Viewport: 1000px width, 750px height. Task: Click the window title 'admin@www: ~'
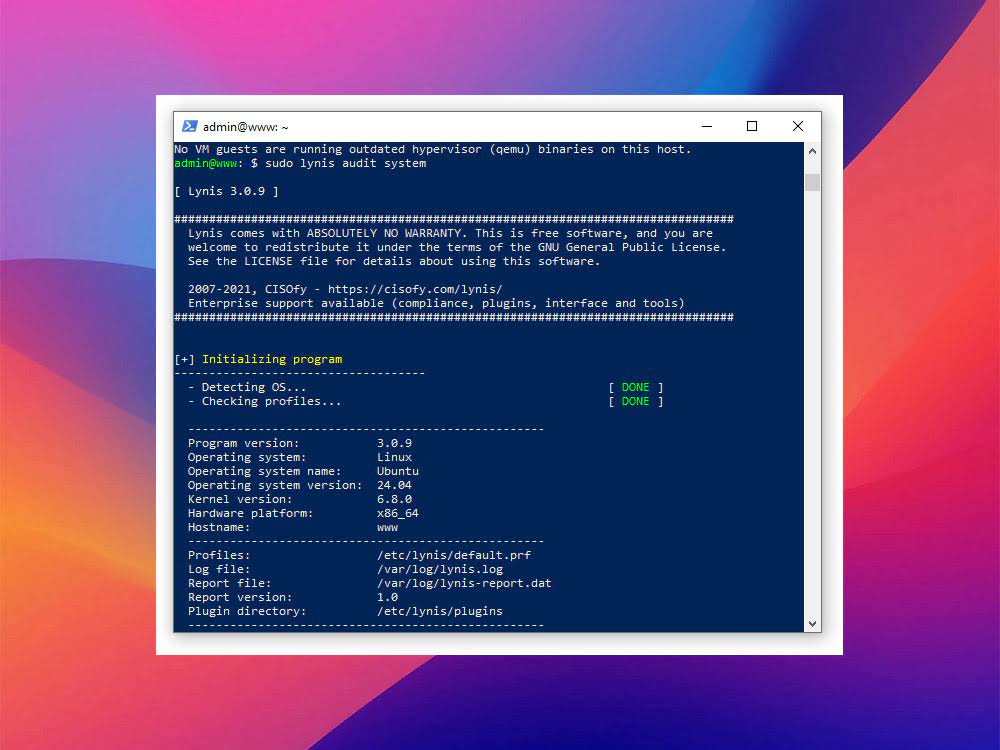point(246,127)
